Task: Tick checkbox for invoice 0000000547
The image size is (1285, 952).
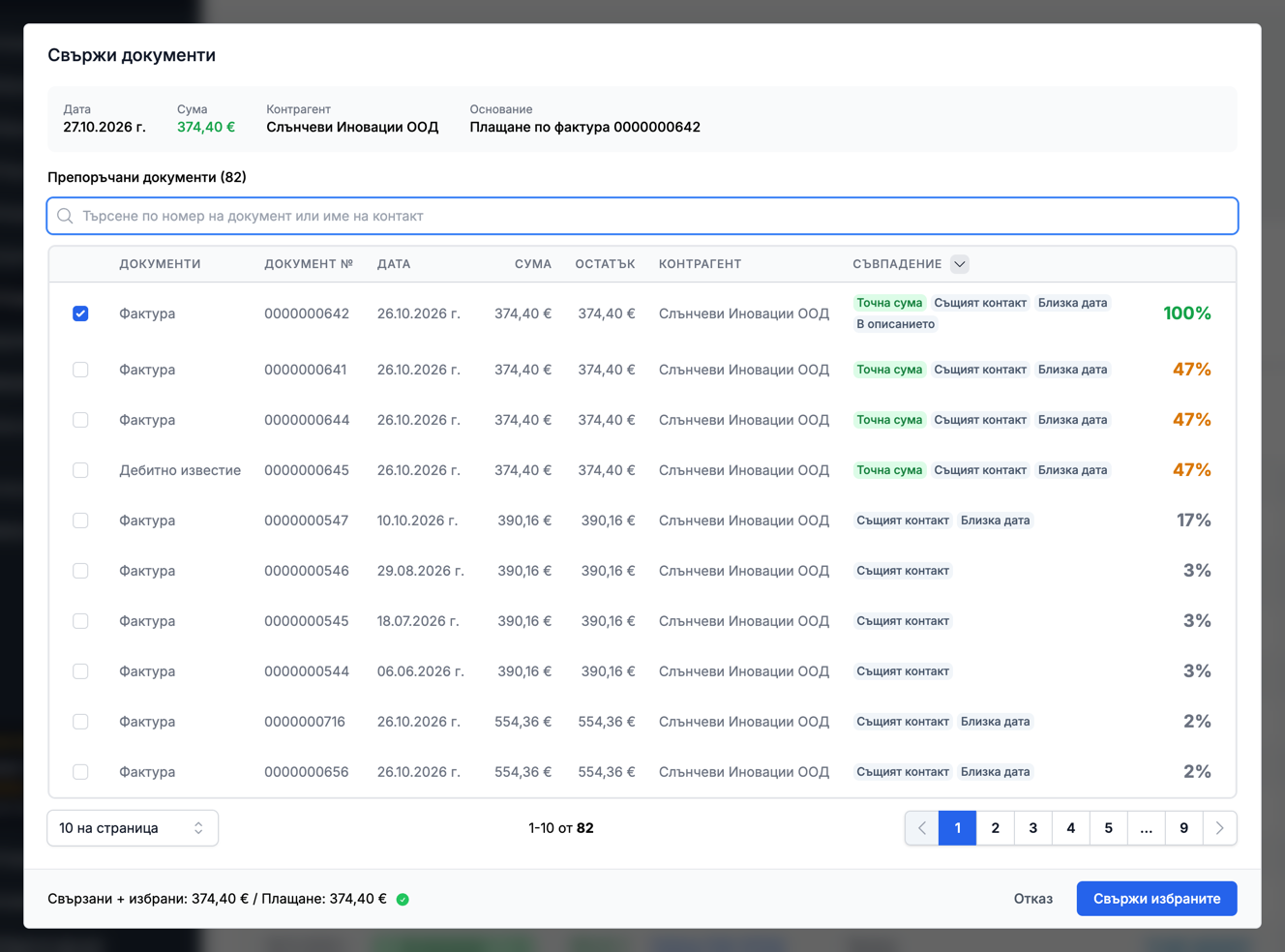Action: click(x=80, y=521)
